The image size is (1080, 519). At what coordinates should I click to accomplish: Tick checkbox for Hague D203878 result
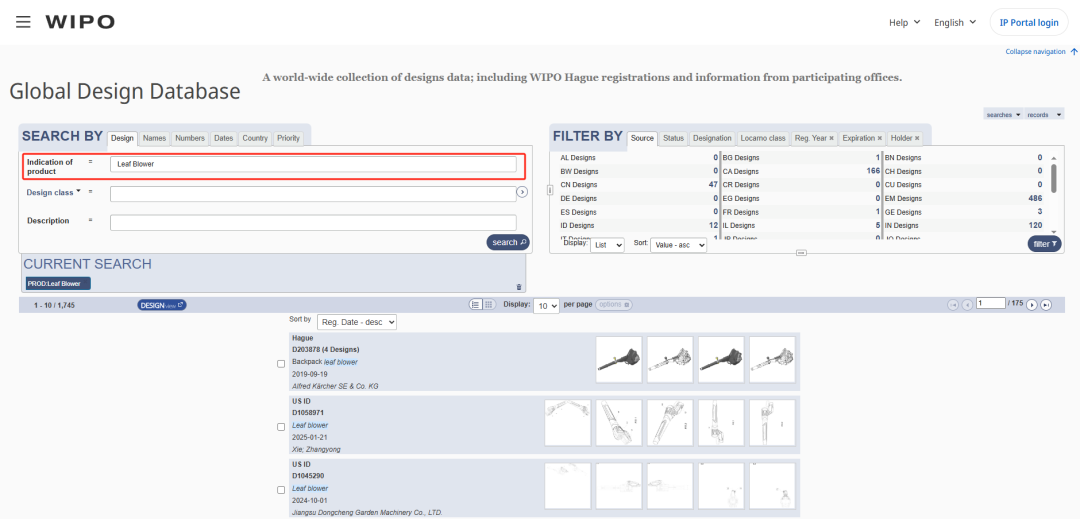(281, 364)
